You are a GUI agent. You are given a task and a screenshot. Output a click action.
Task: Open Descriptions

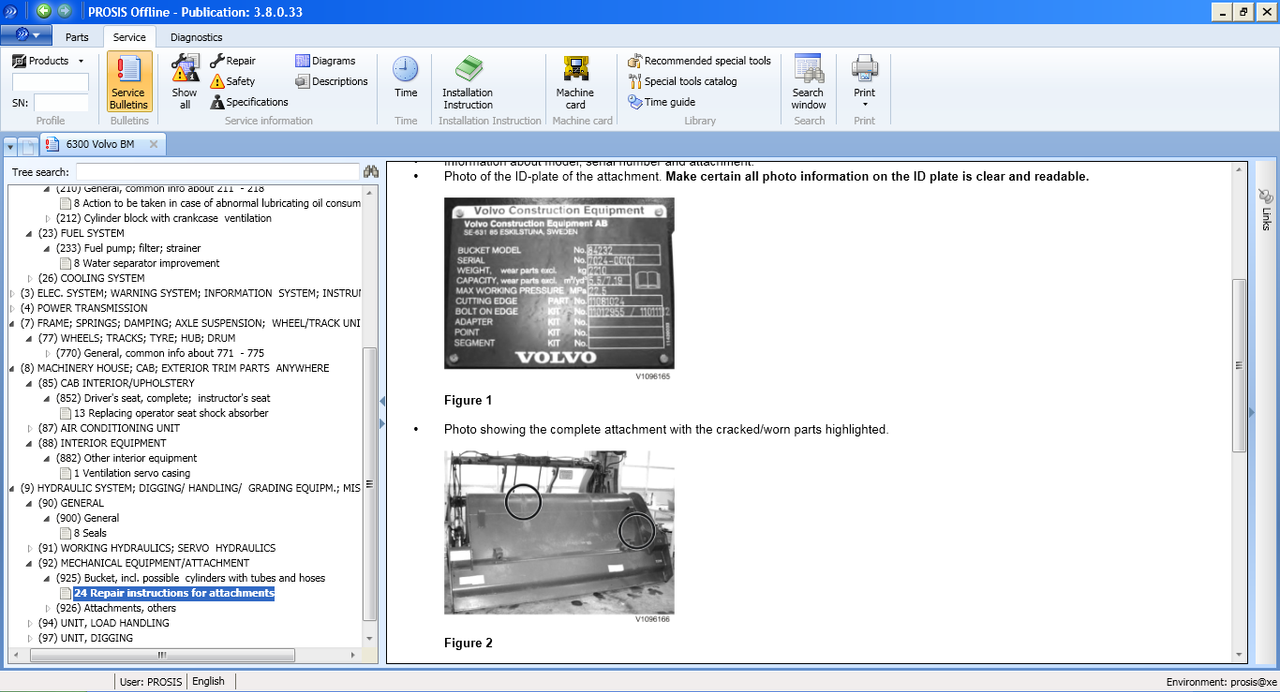coord(332,81)
